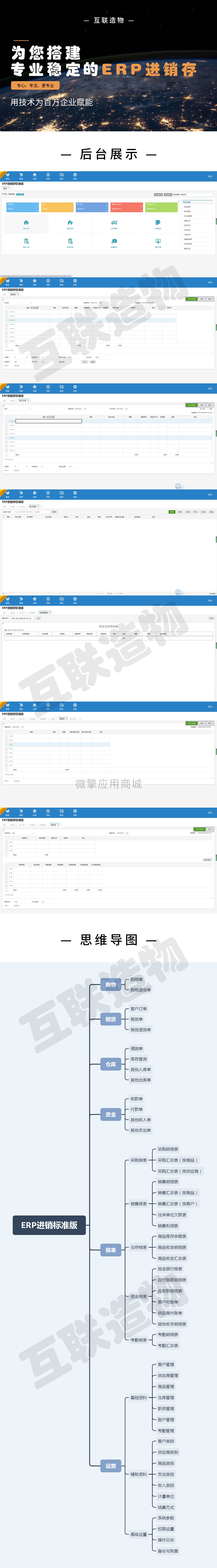Click the 系统参数 leaf
Screen dimensions: 217x1568
coord(166,1518)
